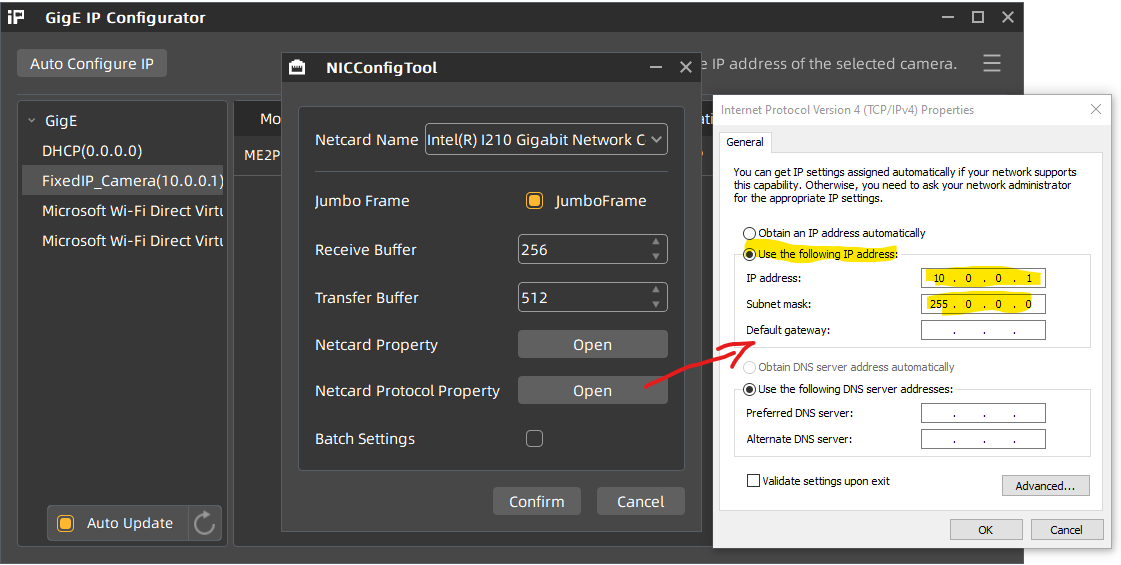Click the NICConfigTool network card icon
The height and width of the screenshot is (565, 1121).
click(297, 68)
